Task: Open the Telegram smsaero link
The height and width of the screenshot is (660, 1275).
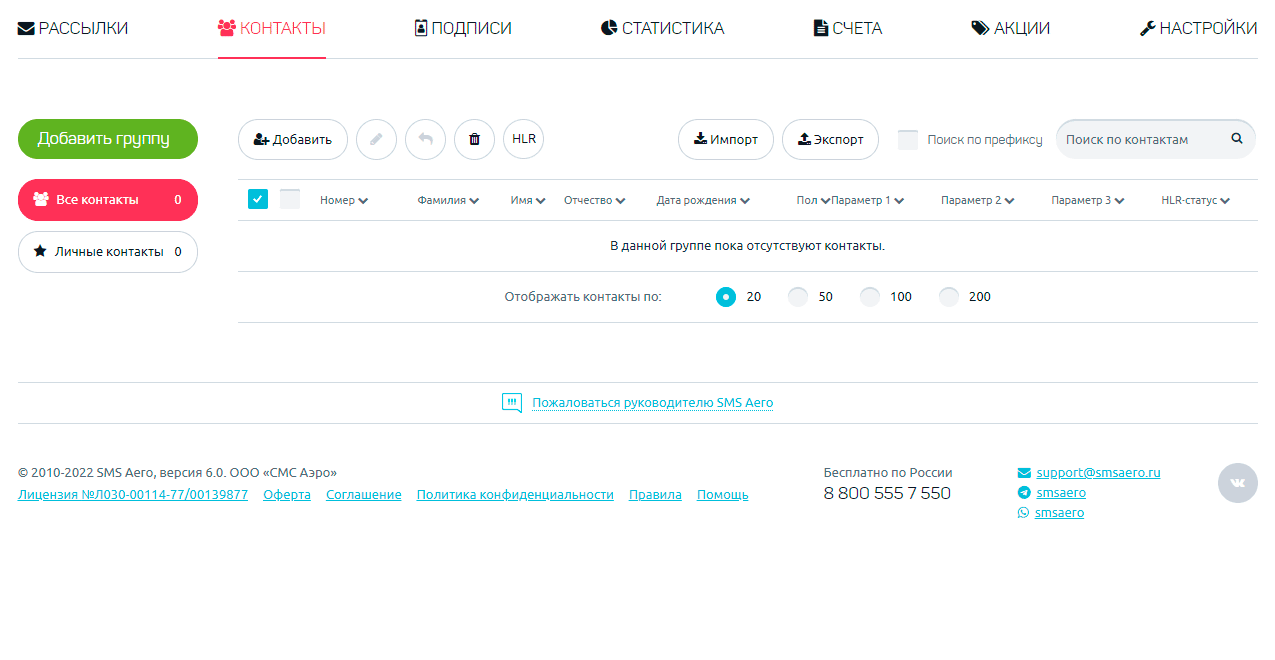Action: coord(1060,493)
